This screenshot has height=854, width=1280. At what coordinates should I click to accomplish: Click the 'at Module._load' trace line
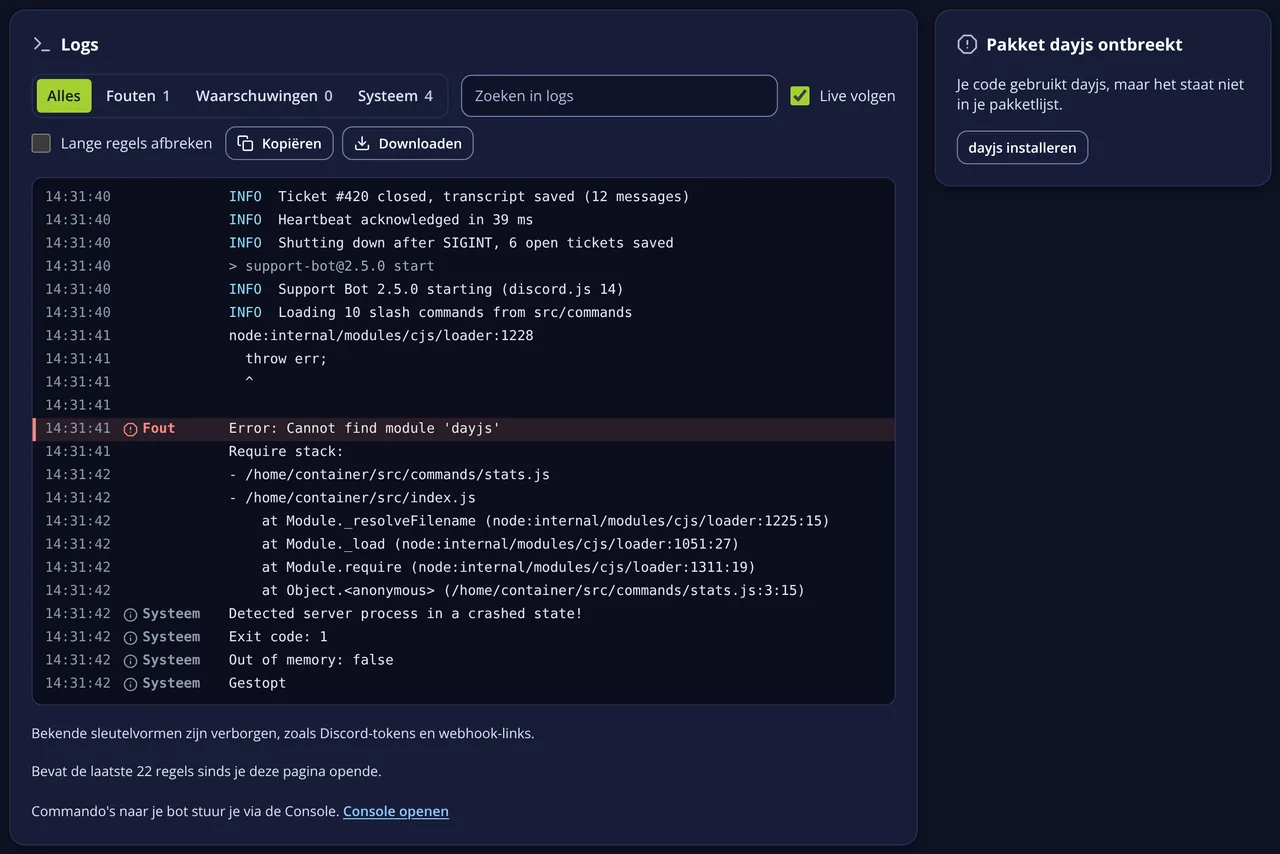coord(464,544)
